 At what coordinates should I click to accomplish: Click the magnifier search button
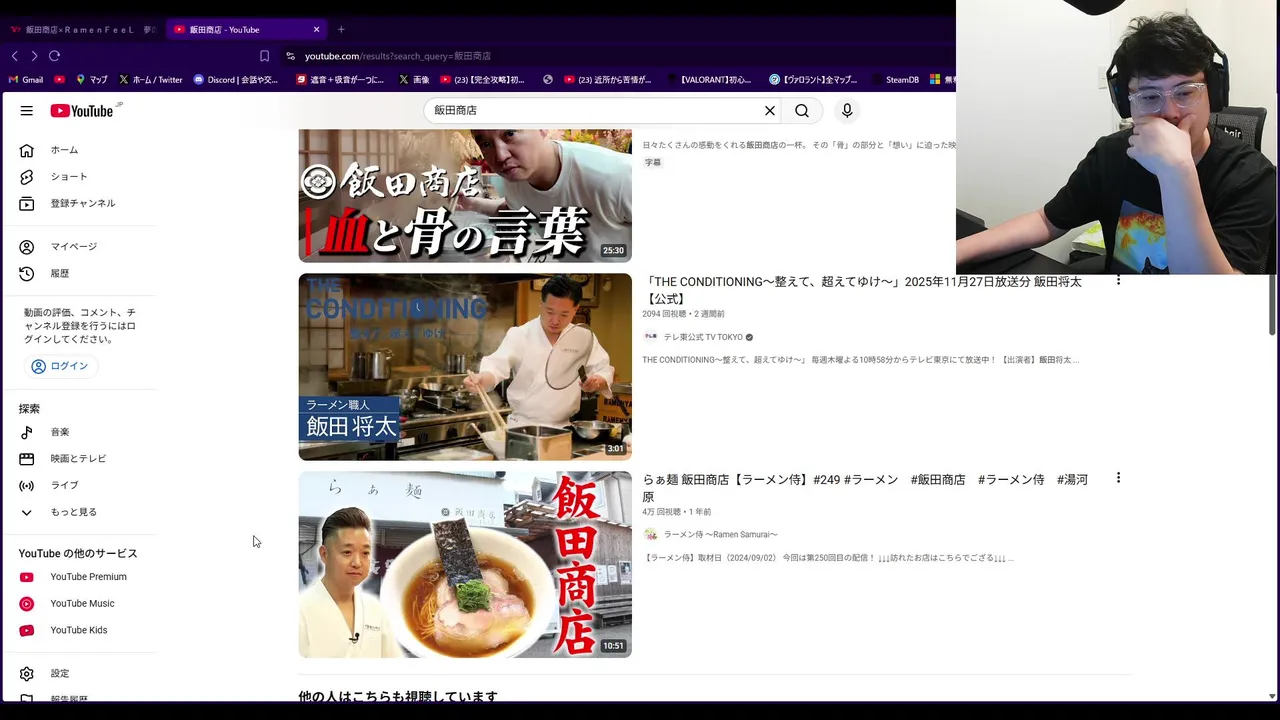(x=802, y=111)
